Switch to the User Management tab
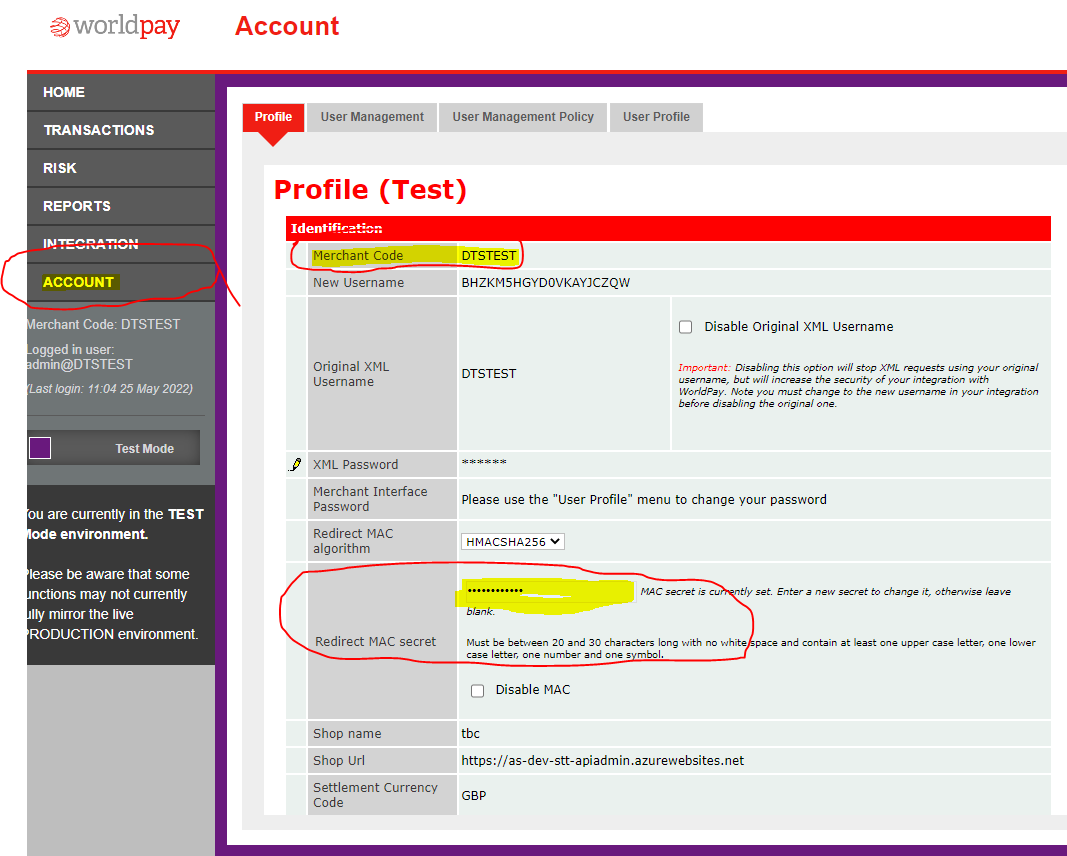The image size is (1067, 856). tap(372, 117)
